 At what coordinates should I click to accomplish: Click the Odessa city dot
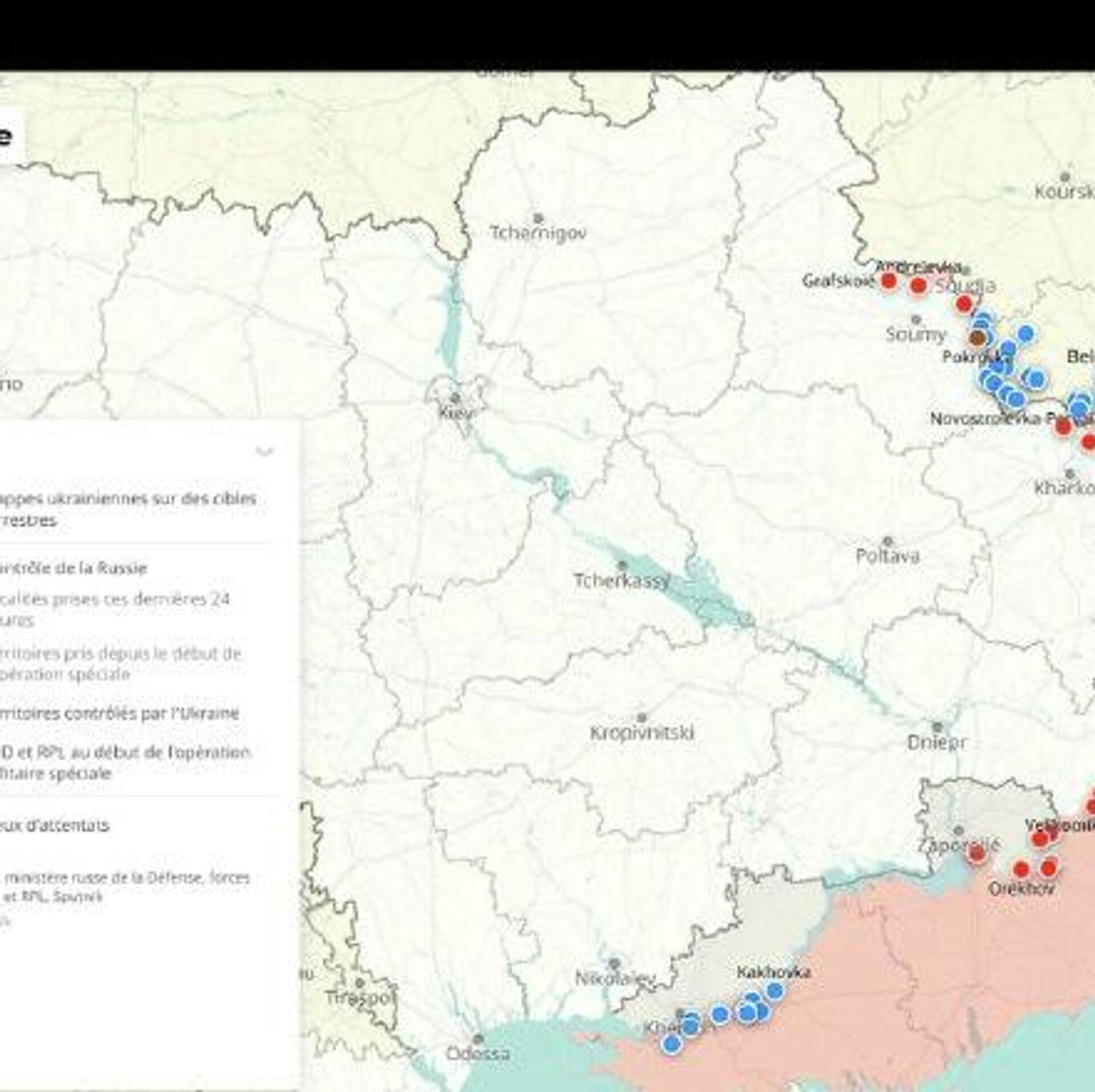(x=479, y=1039)
